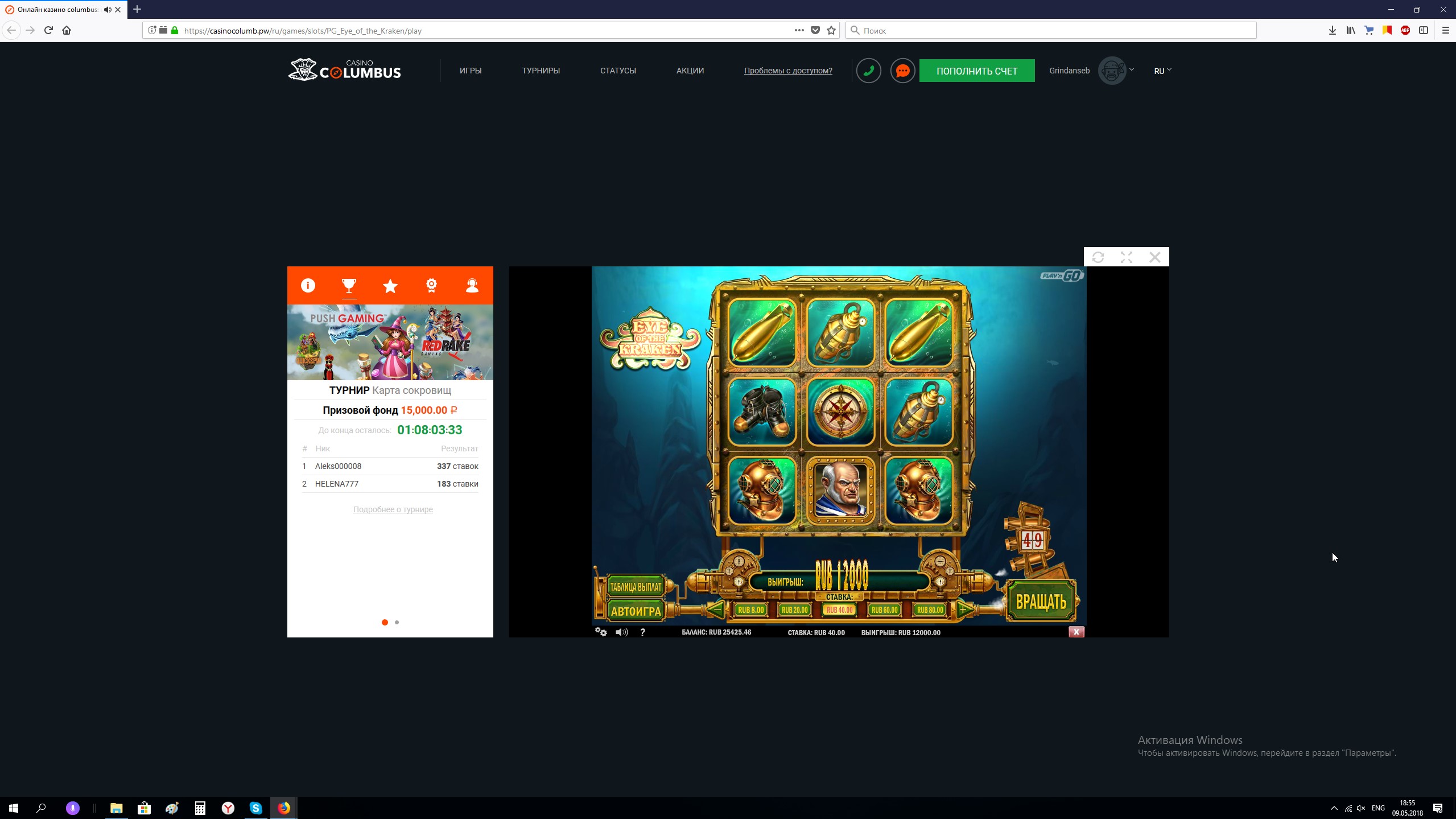The height and width of the screenshot is (819, 1456).
Task: Switch game to fullscreen mode
Action: (1126, 257)
